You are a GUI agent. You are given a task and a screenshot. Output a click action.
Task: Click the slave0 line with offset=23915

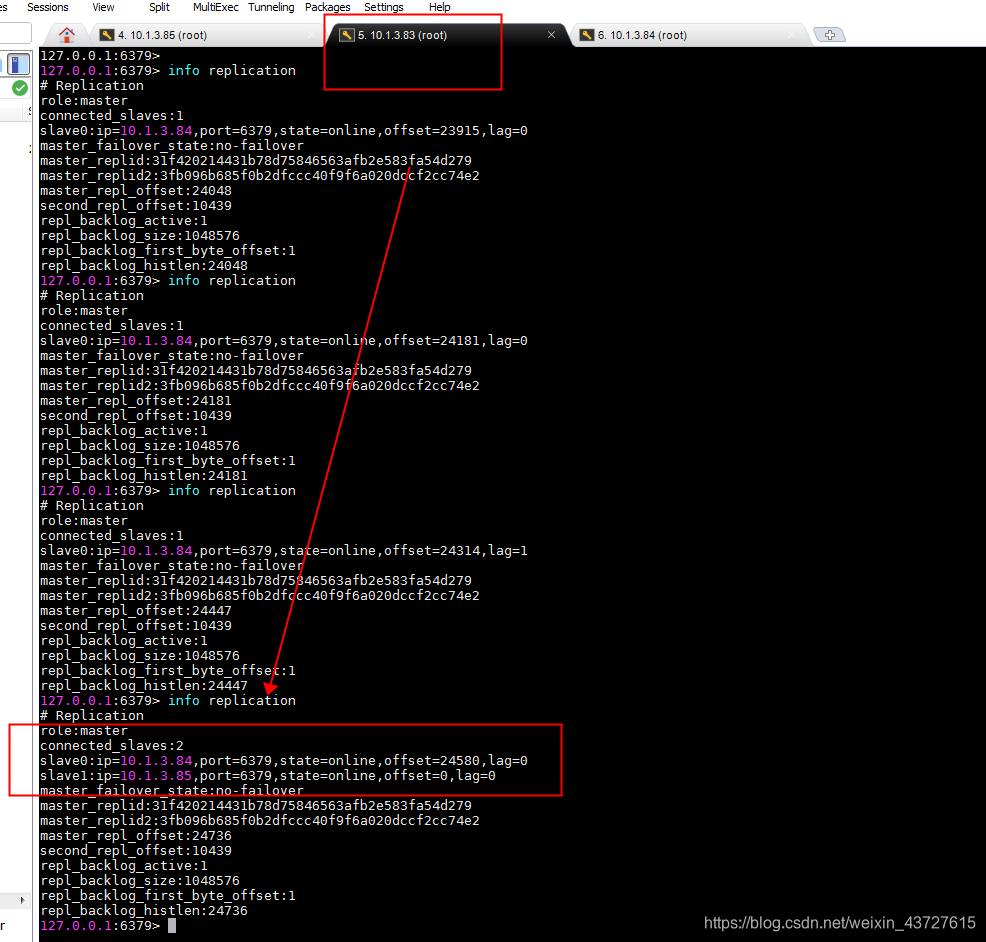[x=284, y=131]
